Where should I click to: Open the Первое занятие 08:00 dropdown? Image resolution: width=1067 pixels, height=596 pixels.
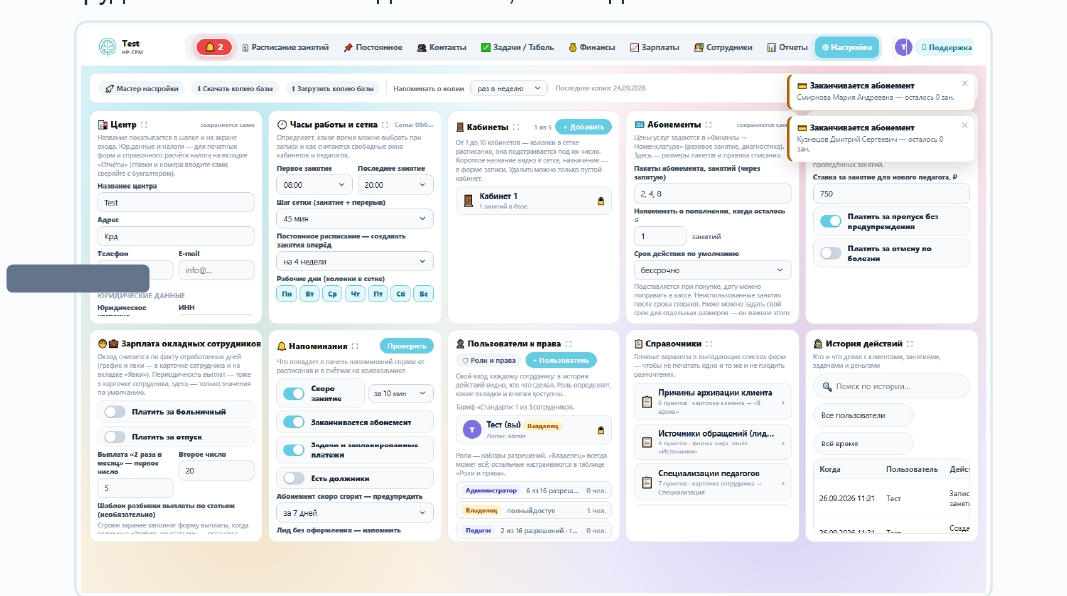click(314, 184)
